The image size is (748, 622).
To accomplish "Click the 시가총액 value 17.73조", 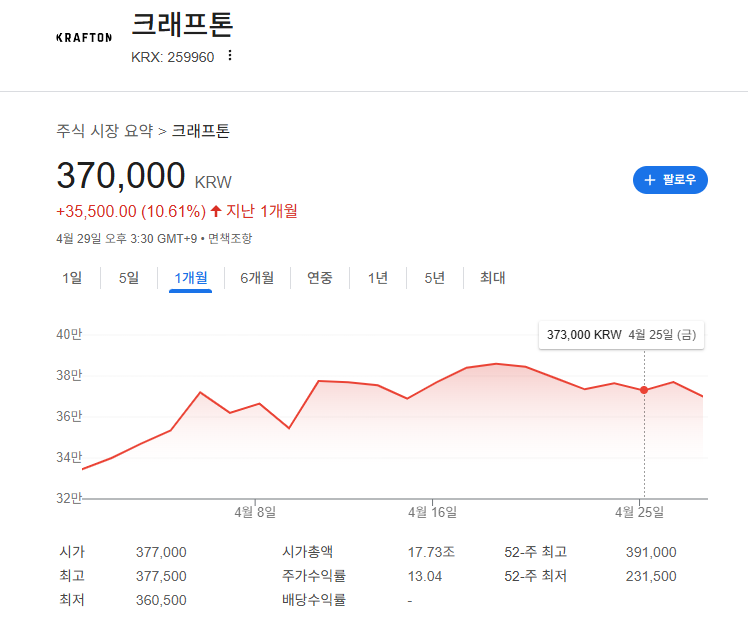I will [431, 552].
